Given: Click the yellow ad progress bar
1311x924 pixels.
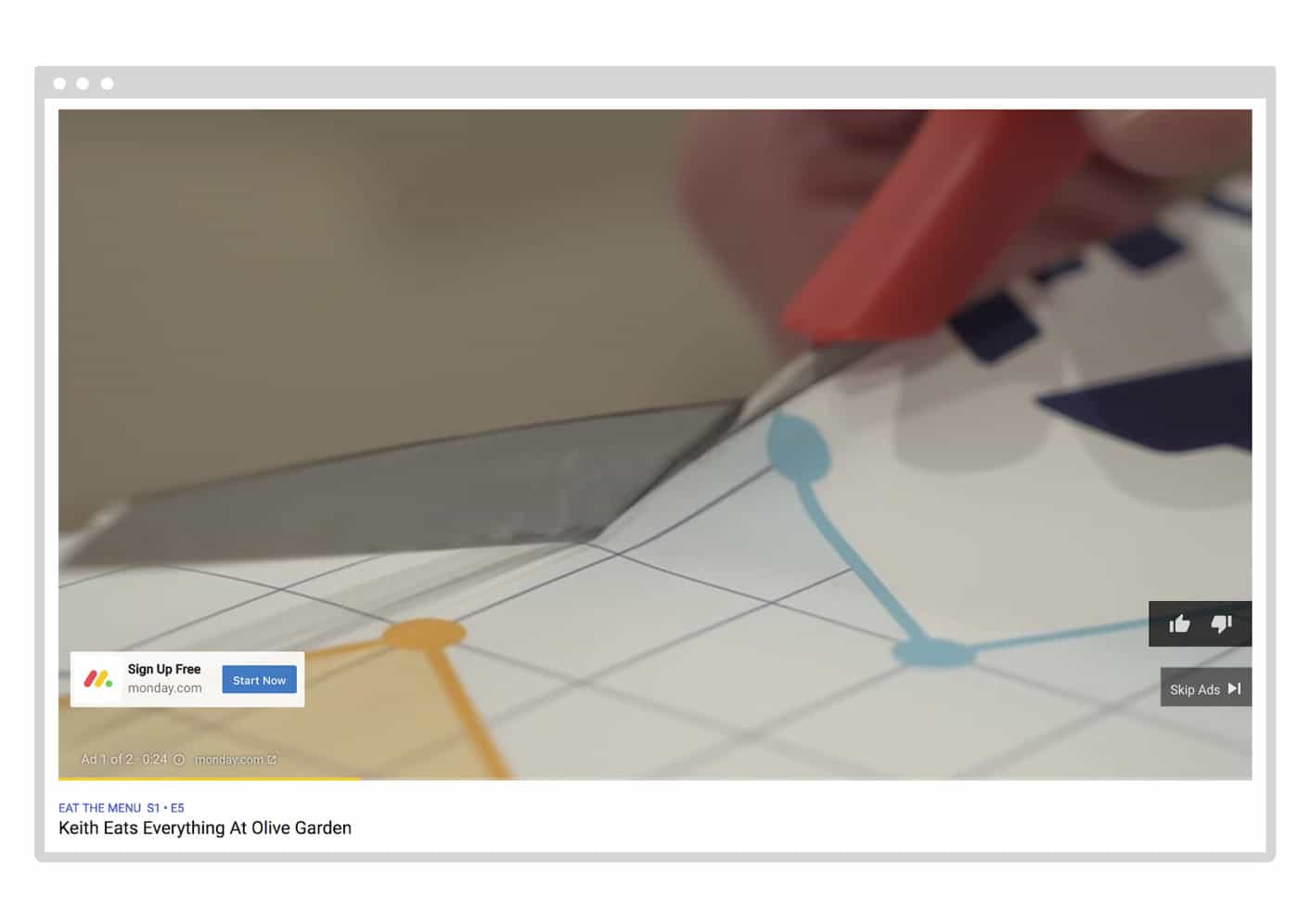Looking at the screenshot, I should click(x=209, y=778).
